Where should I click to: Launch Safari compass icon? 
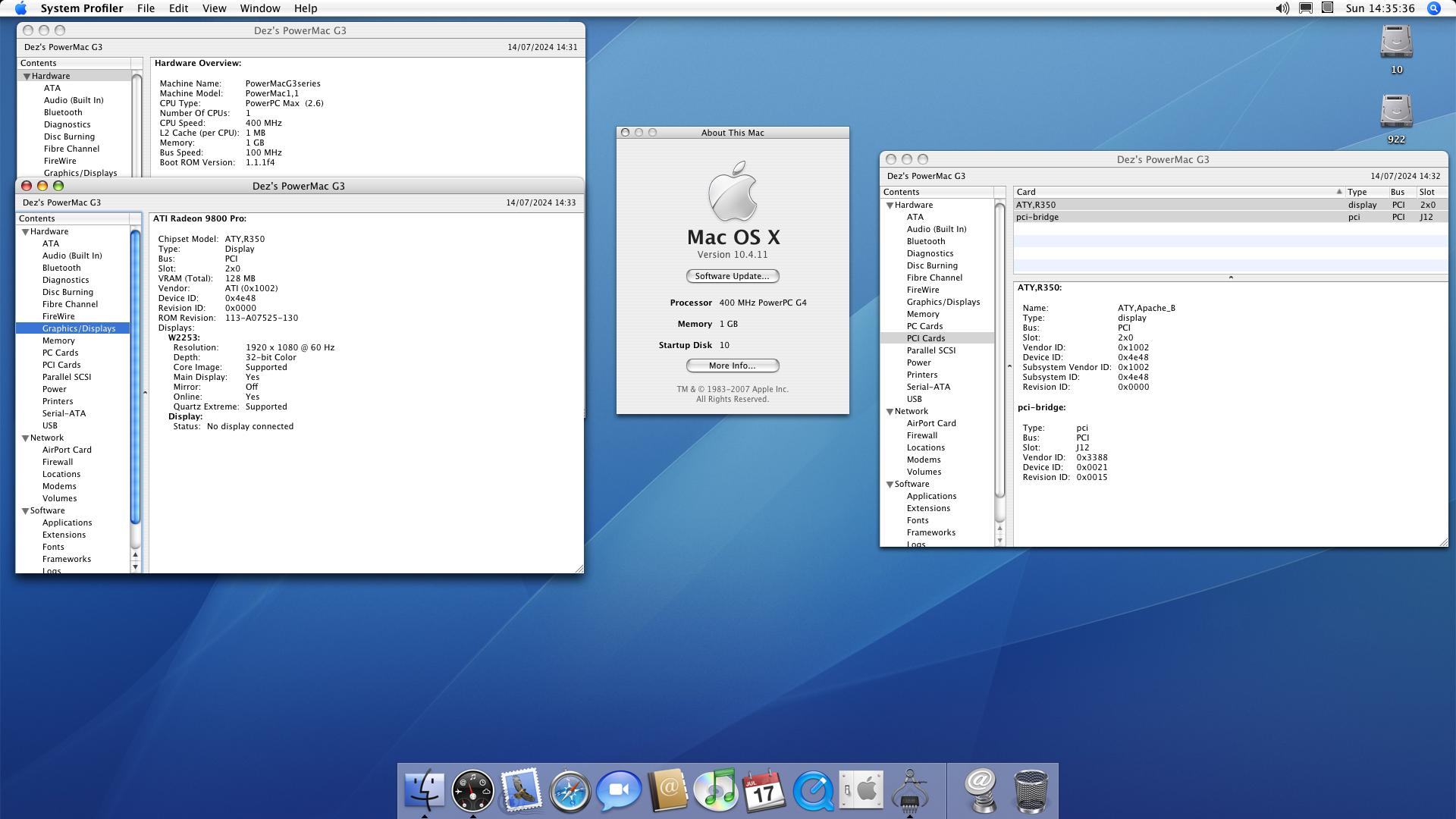click(x=570, y=791)
